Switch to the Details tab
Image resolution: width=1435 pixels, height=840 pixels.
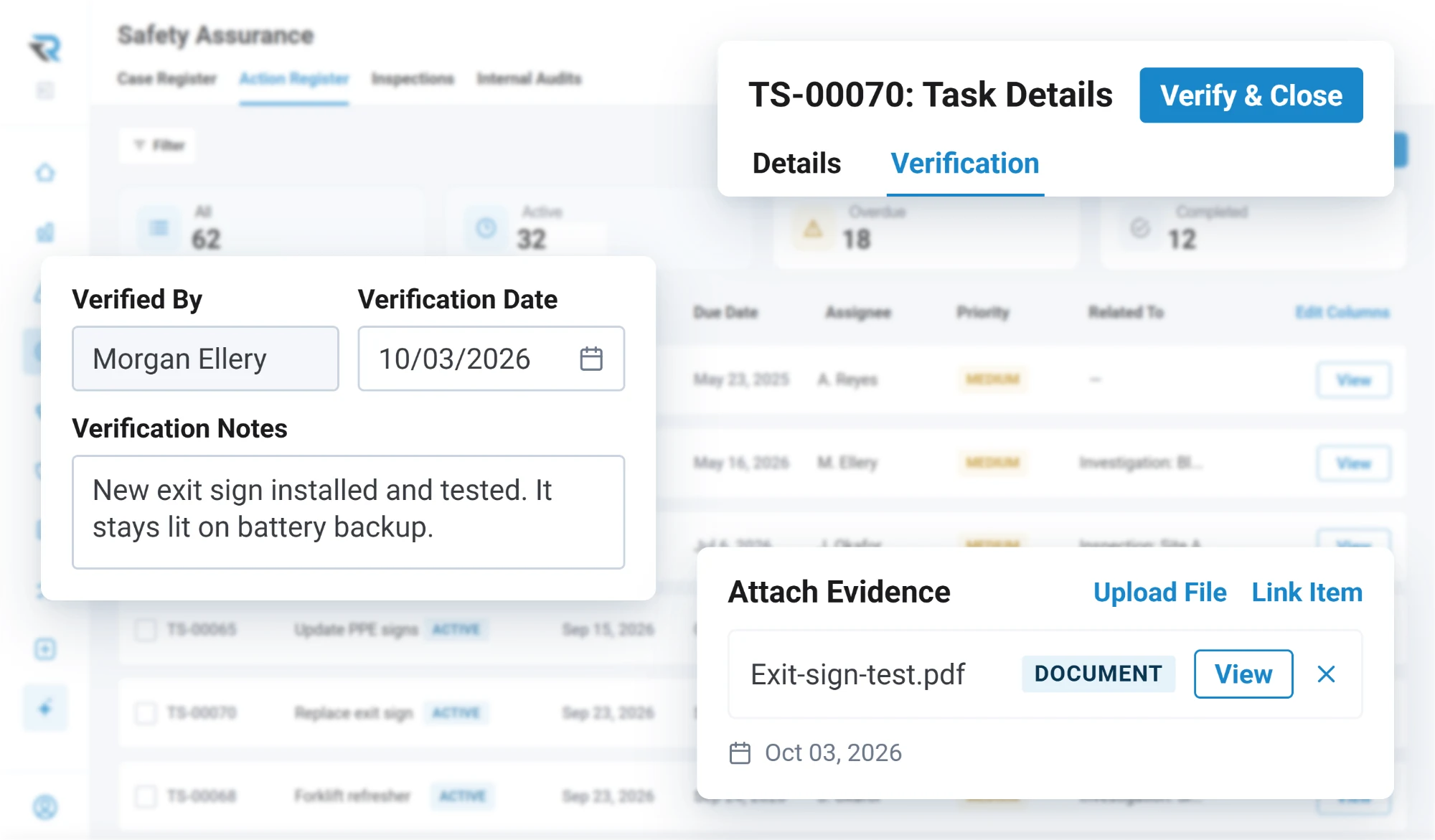pos(796,164)
